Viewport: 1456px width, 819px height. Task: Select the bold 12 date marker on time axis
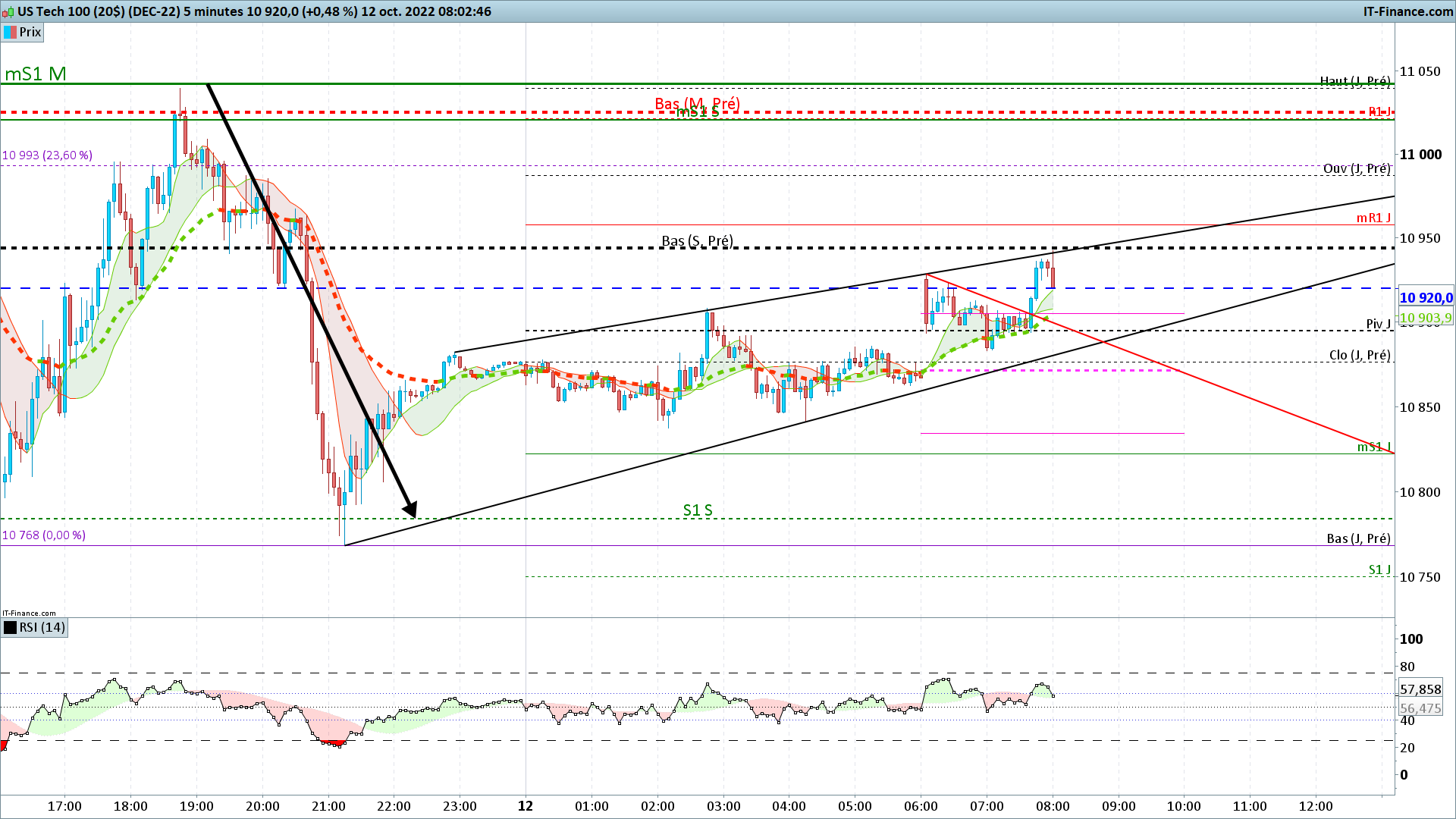(526, 806)
